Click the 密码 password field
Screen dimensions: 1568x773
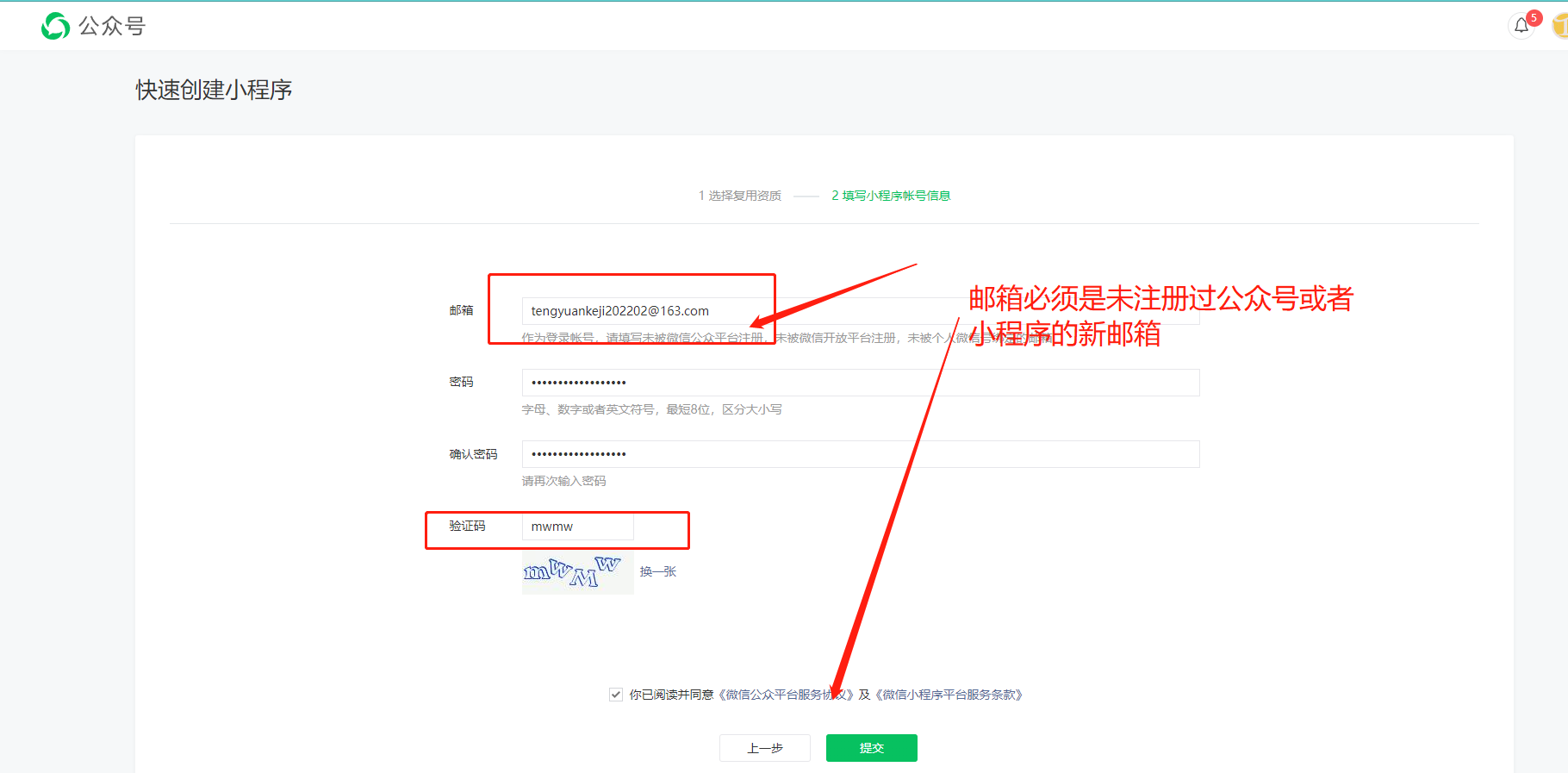point(860,383)
